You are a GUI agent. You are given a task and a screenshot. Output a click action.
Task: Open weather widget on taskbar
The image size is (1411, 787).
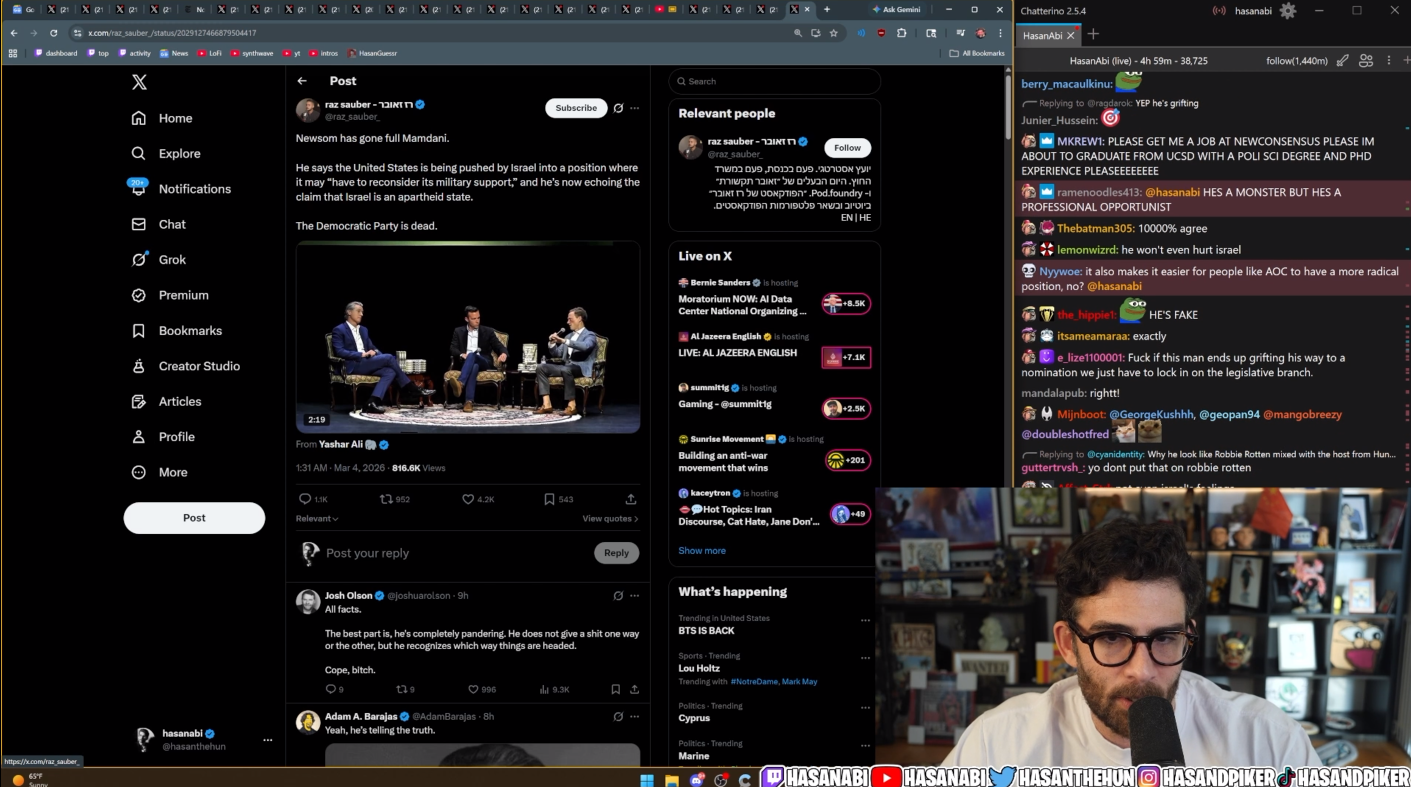(x=30, y=779)
